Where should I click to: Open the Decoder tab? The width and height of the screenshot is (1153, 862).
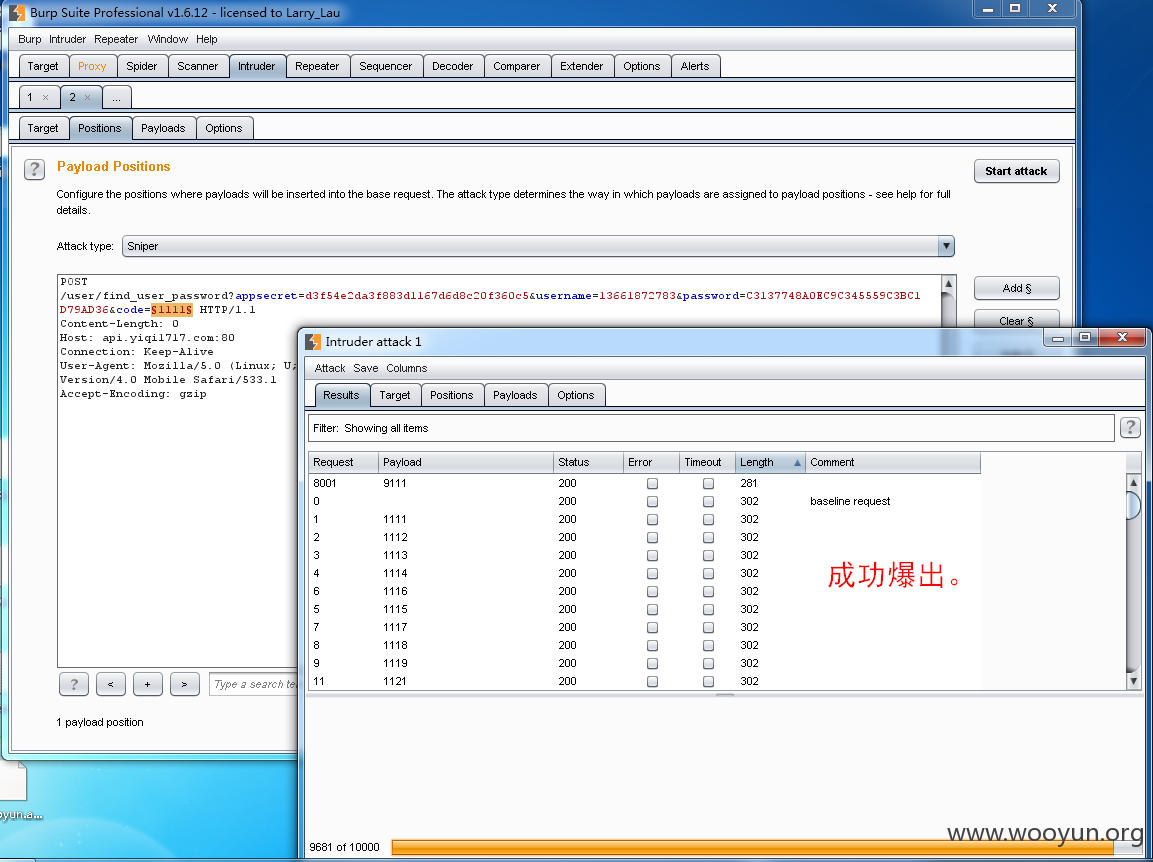coord(452,66)
